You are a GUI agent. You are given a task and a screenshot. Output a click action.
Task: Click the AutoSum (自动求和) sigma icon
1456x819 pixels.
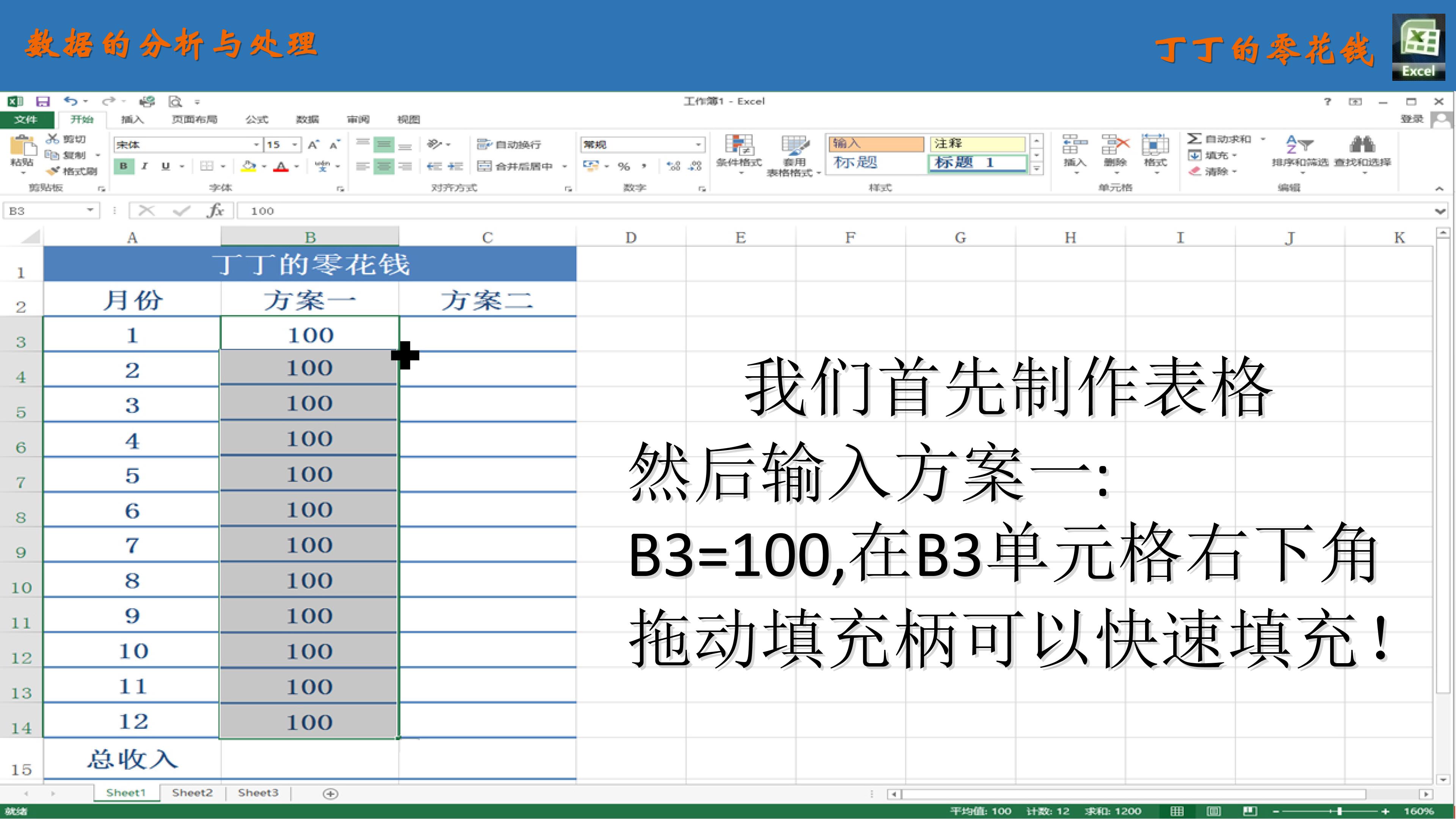pos(1194,138)
